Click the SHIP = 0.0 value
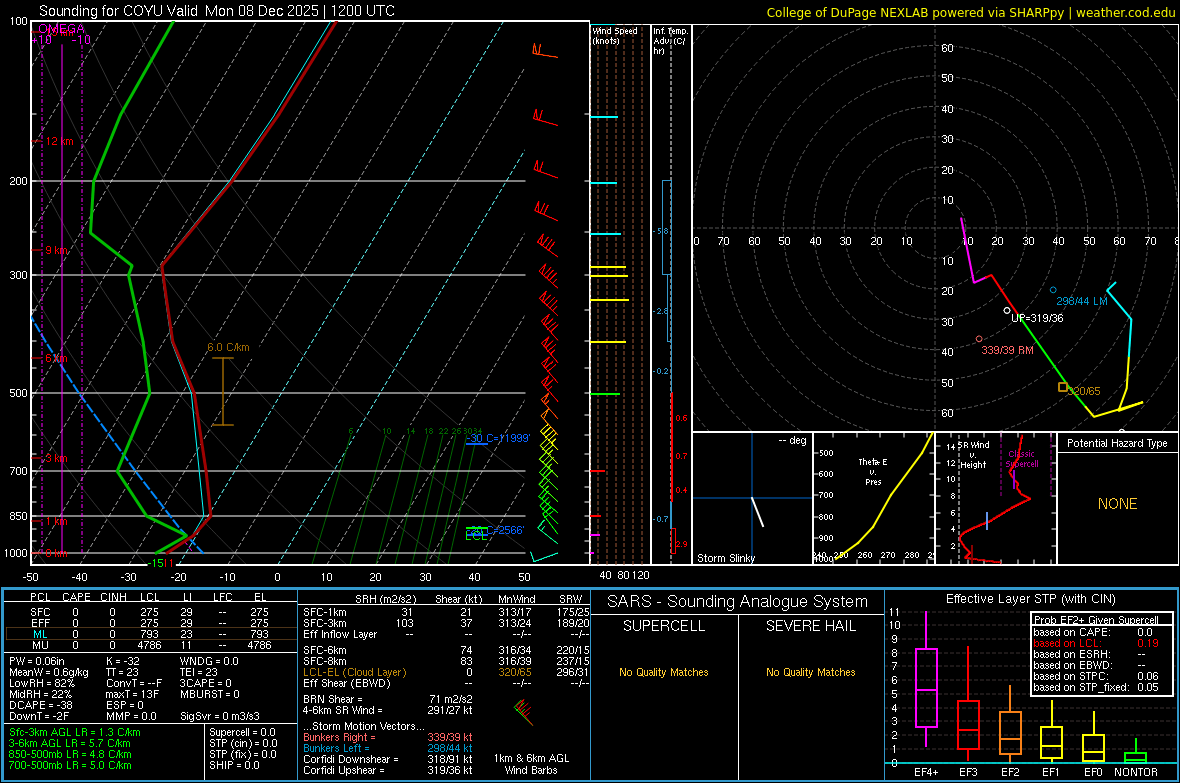Image resolution: width=1180 pixels, height=783 pixels. [x=234, y=765]
